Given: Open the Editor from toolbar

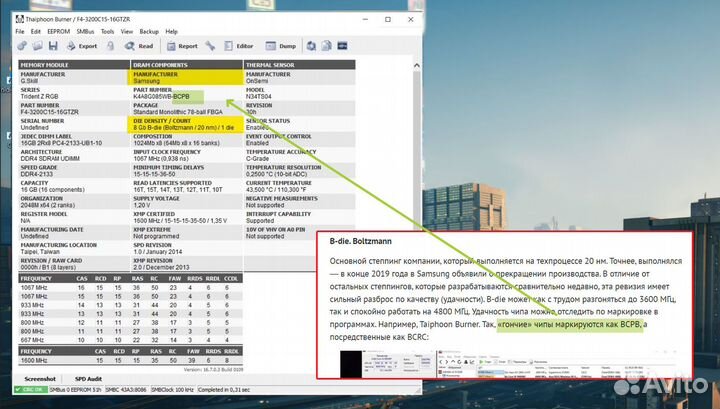Looking at the screenshot, I should [238, 45].
